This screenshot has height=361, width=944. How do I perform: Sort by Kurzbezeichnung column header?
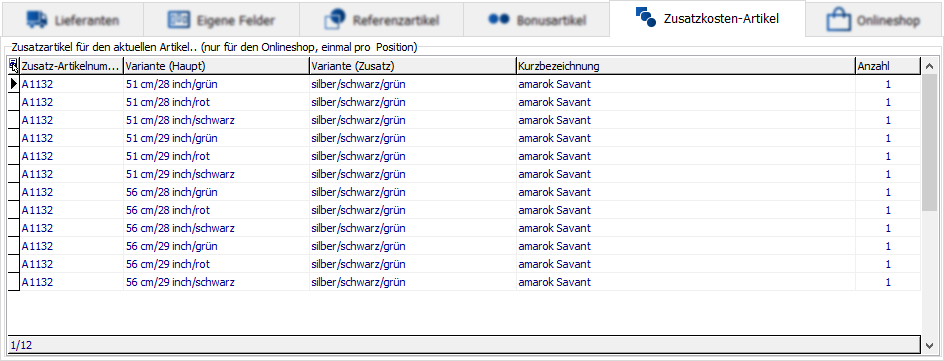[686, 66]
